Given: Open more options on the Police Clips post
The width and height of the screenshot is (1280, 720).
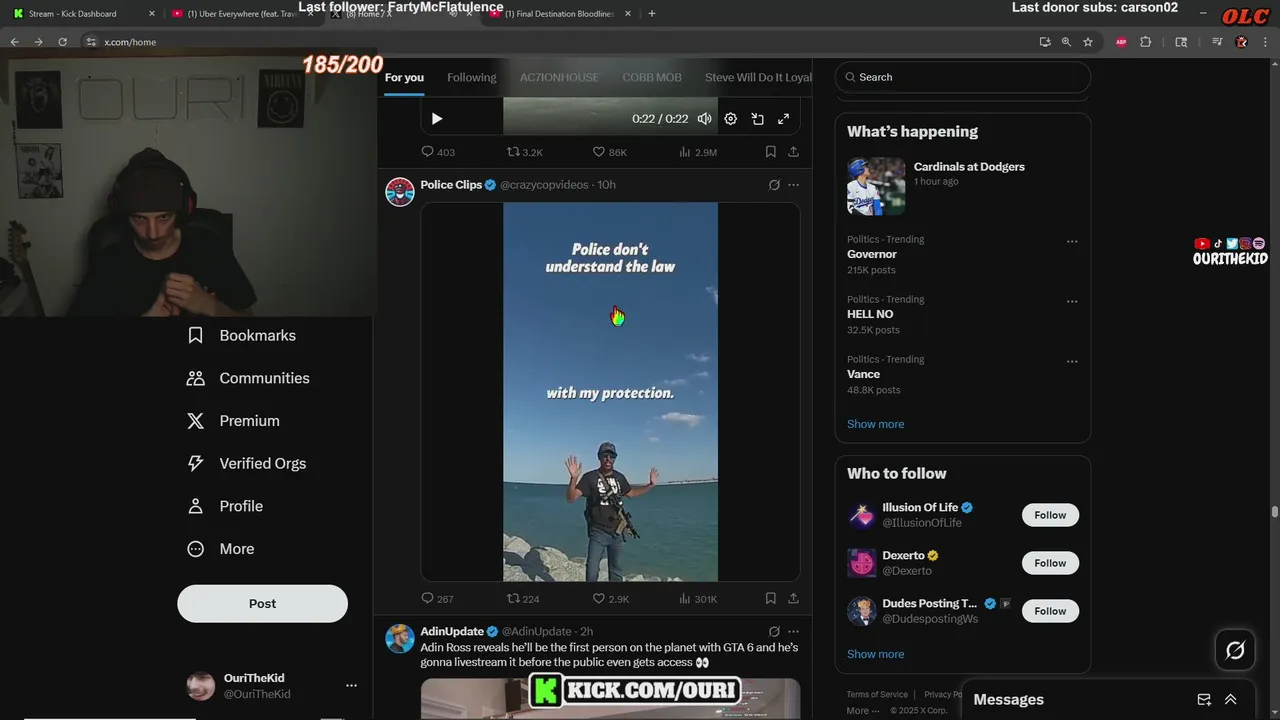Looking at the screenshot, I should [793, 185].
